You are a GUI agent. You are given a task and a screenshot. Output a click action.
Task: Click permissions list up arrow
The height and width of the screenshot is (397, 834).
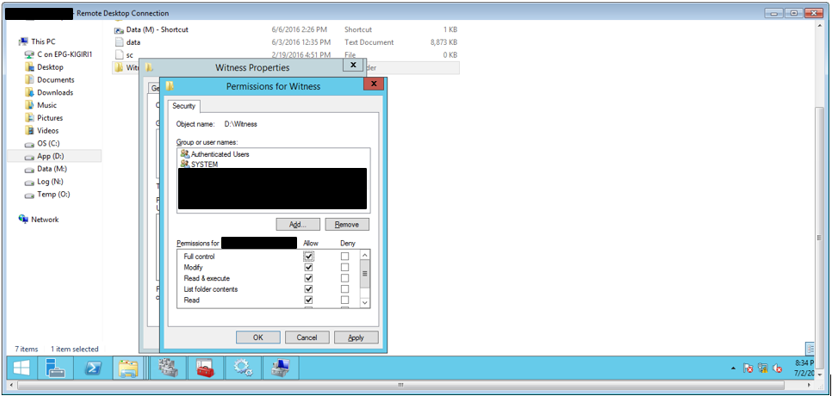365,256
